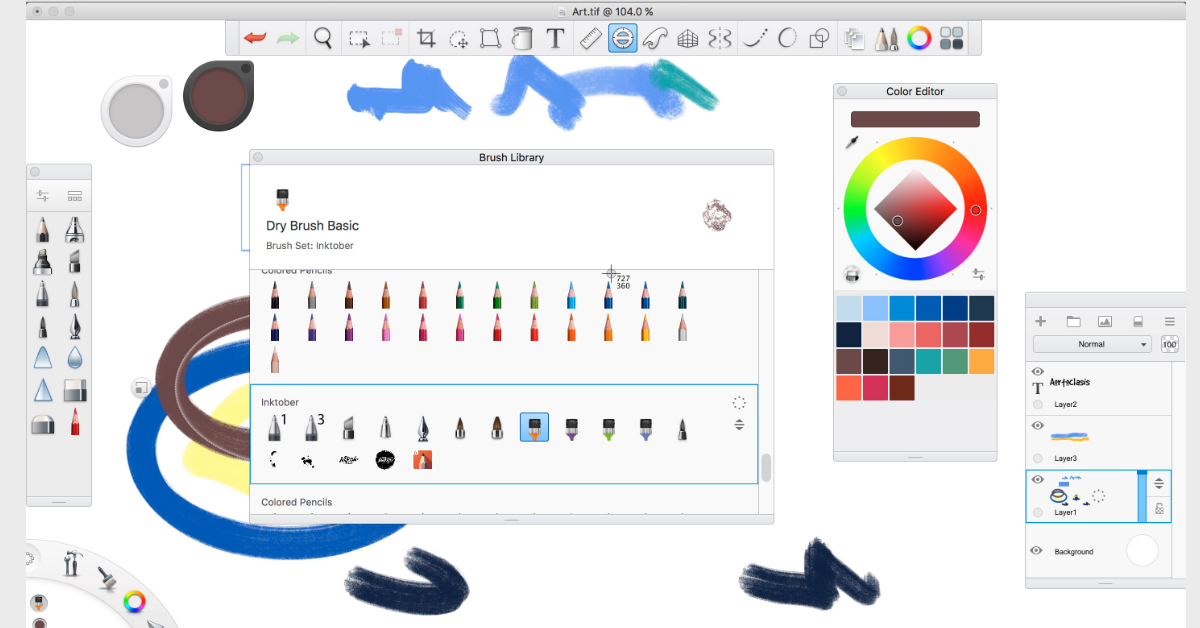Click the gray brush size puck
Image resolution: width=1200 pixels, height=628 pixels.
pos(136,109)
